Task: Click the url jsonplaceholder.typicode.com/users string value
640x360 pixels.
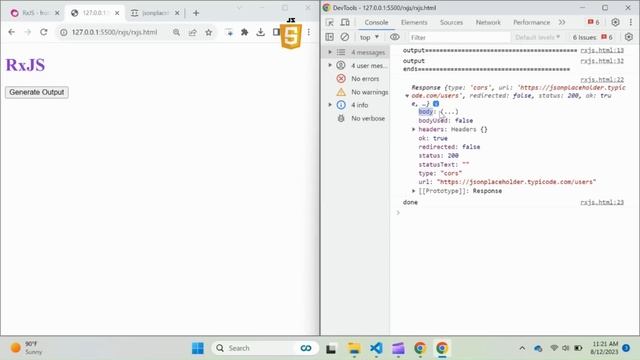Action: [x=516, y=182]
